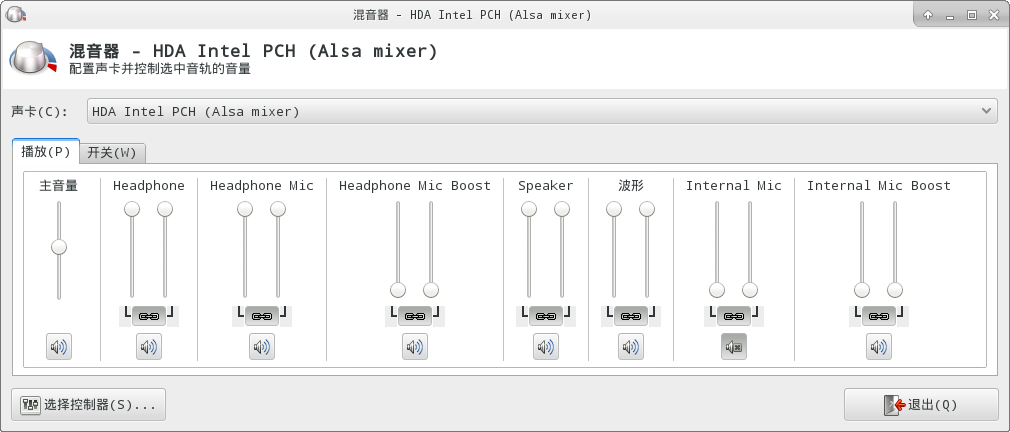
Task: Click the Headphone Mic Boost label
Action: coord(415,186)
